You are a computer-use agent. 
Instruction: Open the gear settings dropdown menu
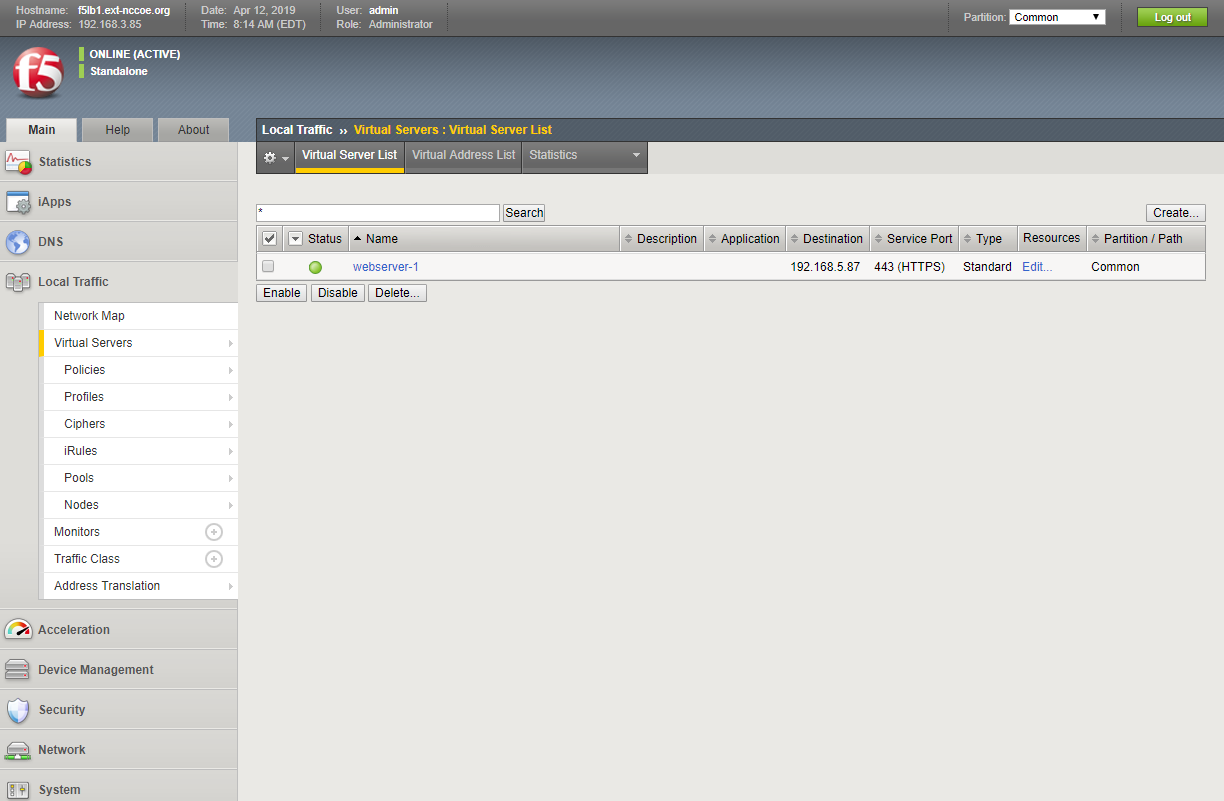pos(275,157)
